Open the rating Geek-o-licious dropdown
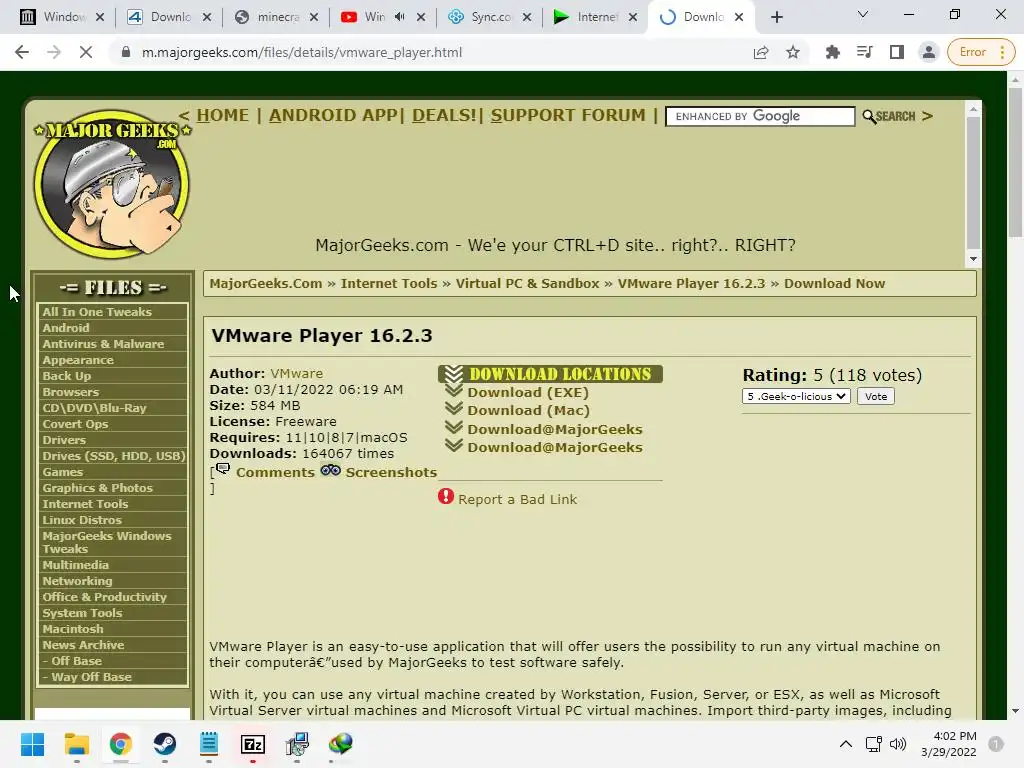This screenshot has height=768, width=1024. (796, 396)
